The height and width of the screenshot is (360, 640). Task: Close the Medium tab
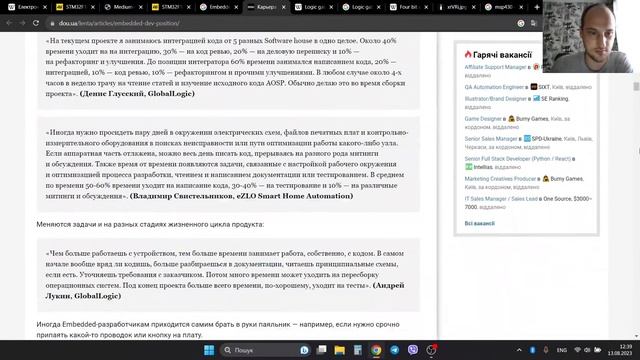pyautogui.click(x=141, y=7)
